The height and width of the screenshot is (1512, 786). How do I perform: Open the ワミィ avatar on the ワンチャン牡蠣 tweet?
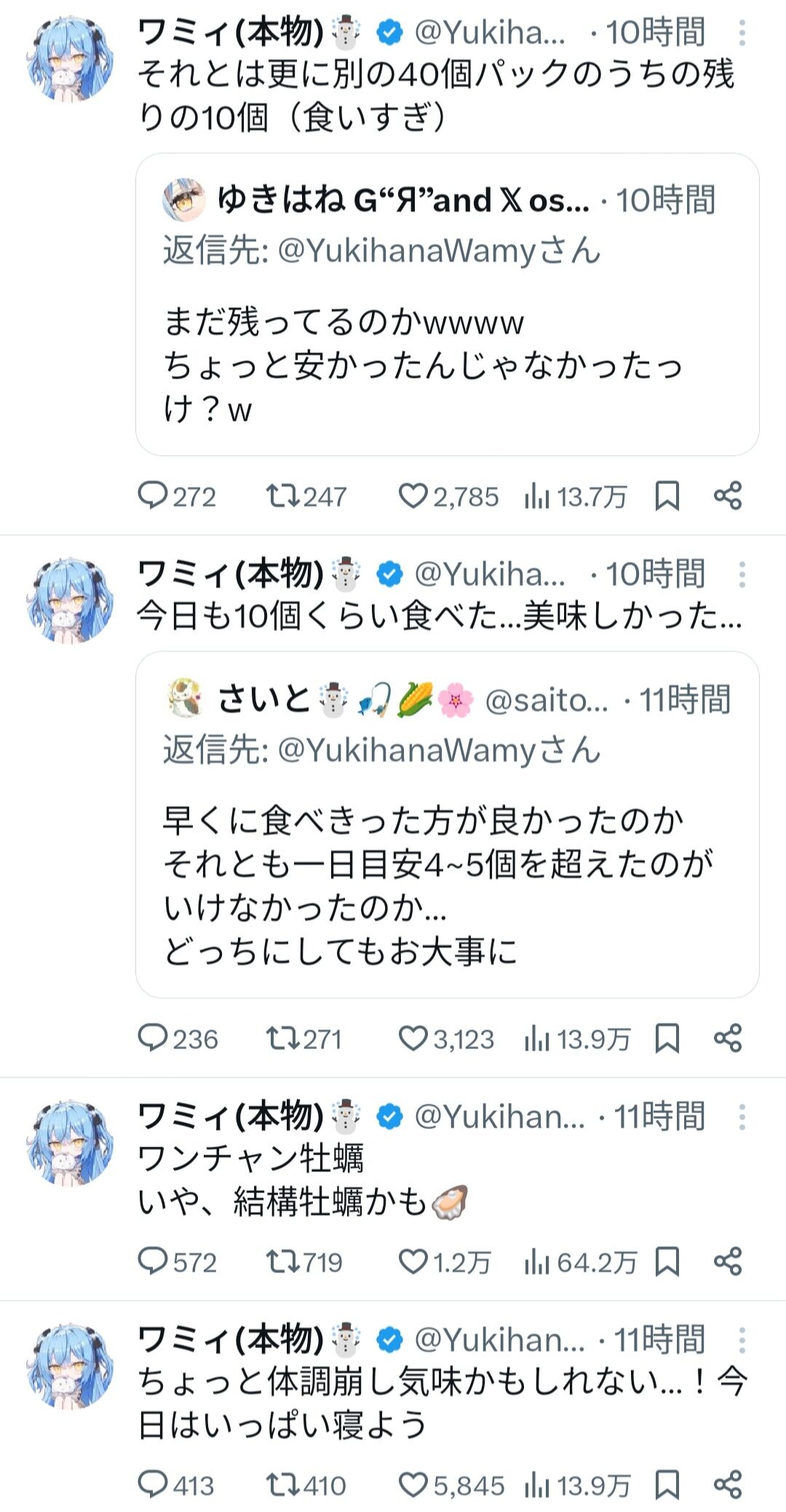tap(70, 1142)
